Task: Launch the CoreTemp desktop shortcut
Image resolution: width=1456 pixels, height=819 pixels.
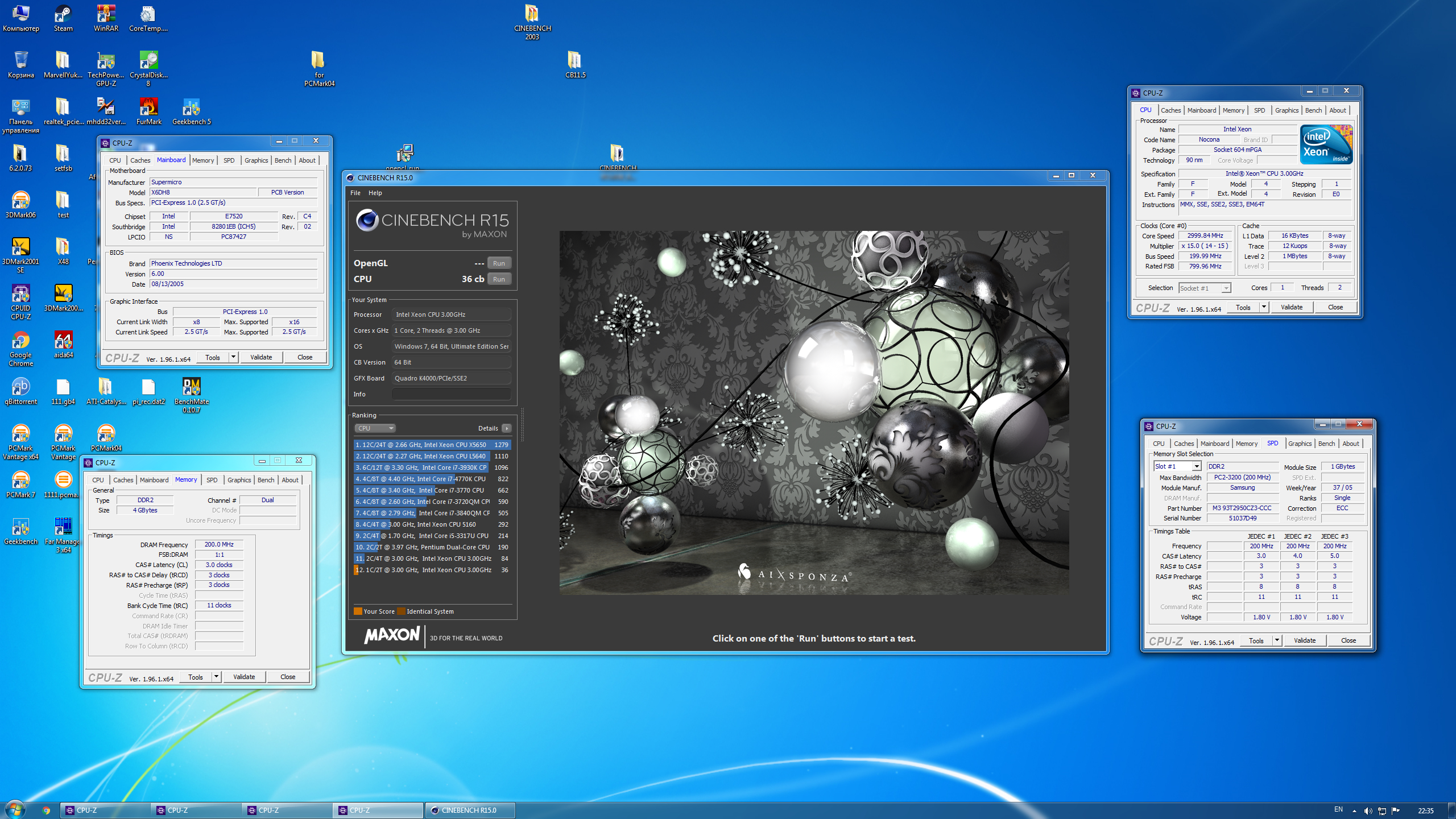Action: tap(148, 18)
